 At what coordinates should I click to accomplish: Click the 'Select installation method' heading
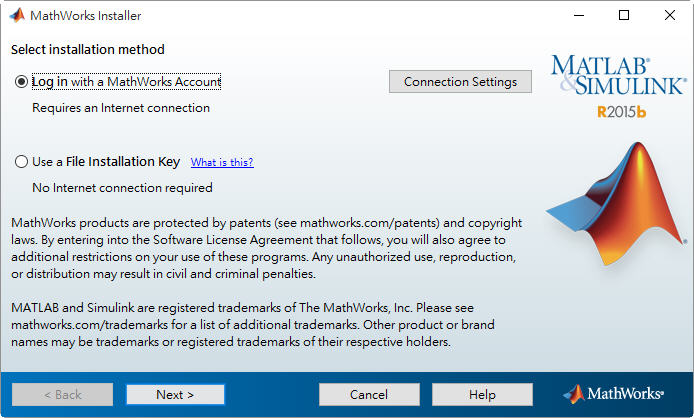pos(88,49)
